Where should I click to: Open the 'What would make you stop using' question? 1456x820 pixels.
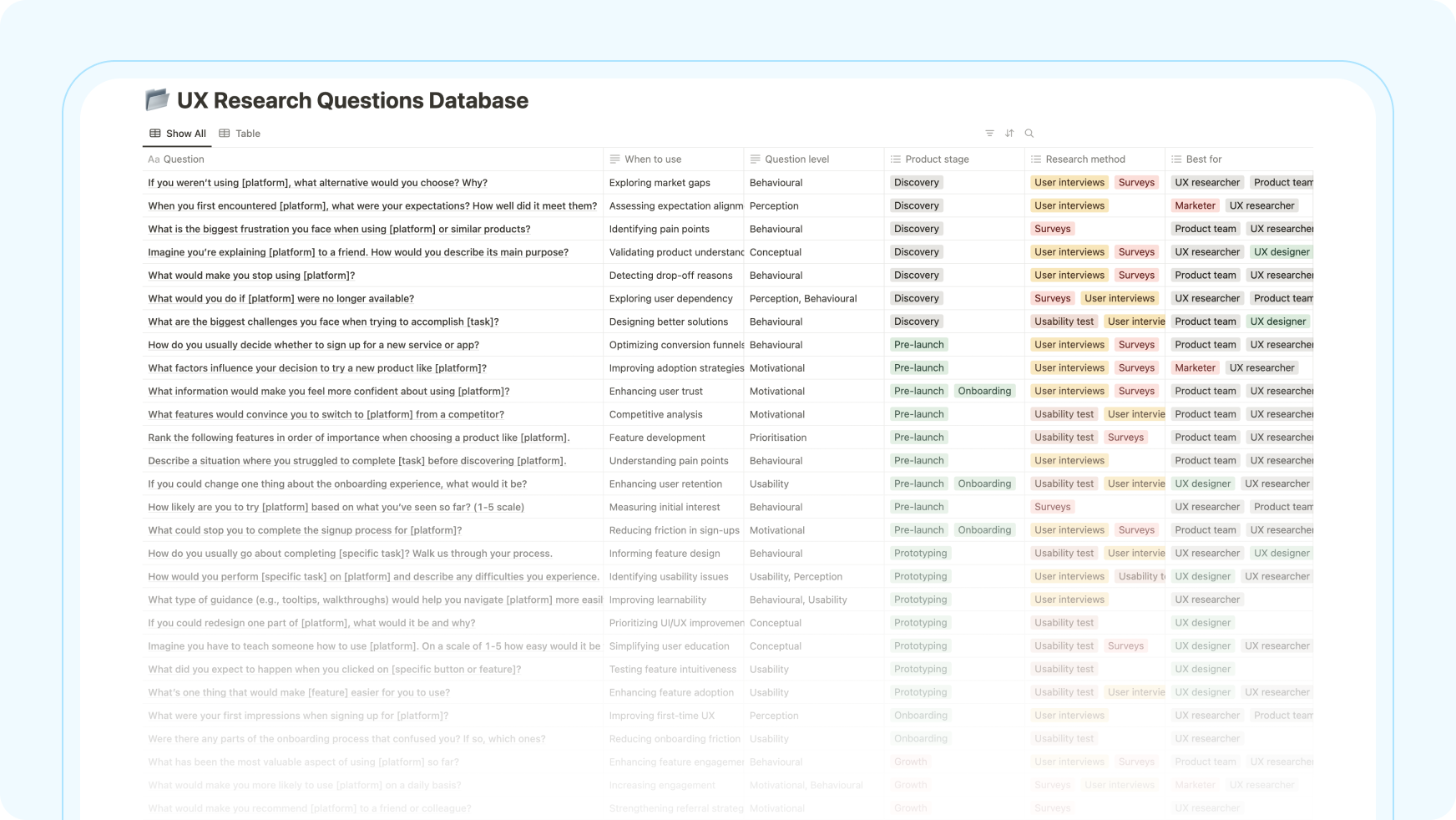251,276
